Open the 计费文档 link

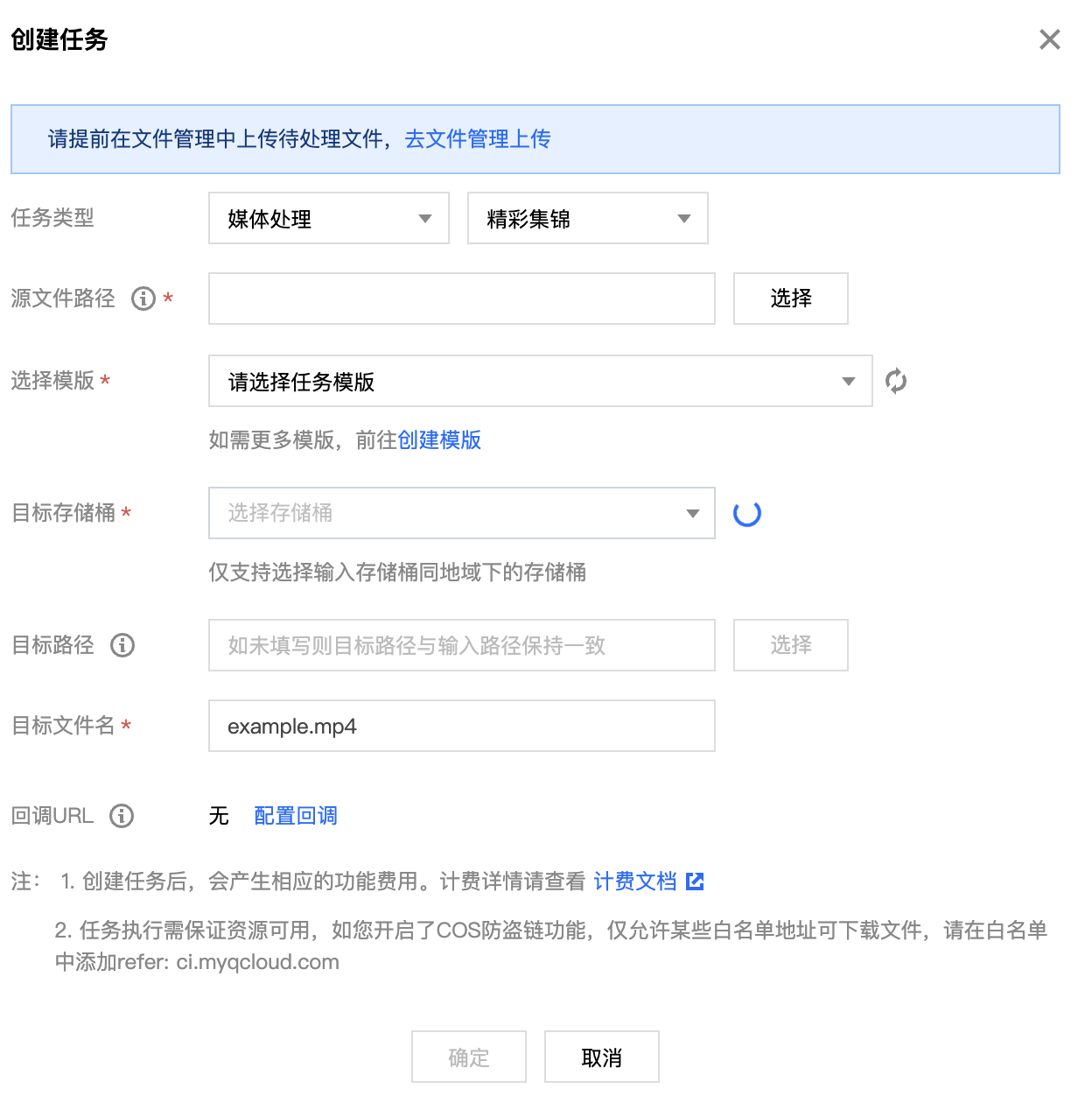click(635, 882)
